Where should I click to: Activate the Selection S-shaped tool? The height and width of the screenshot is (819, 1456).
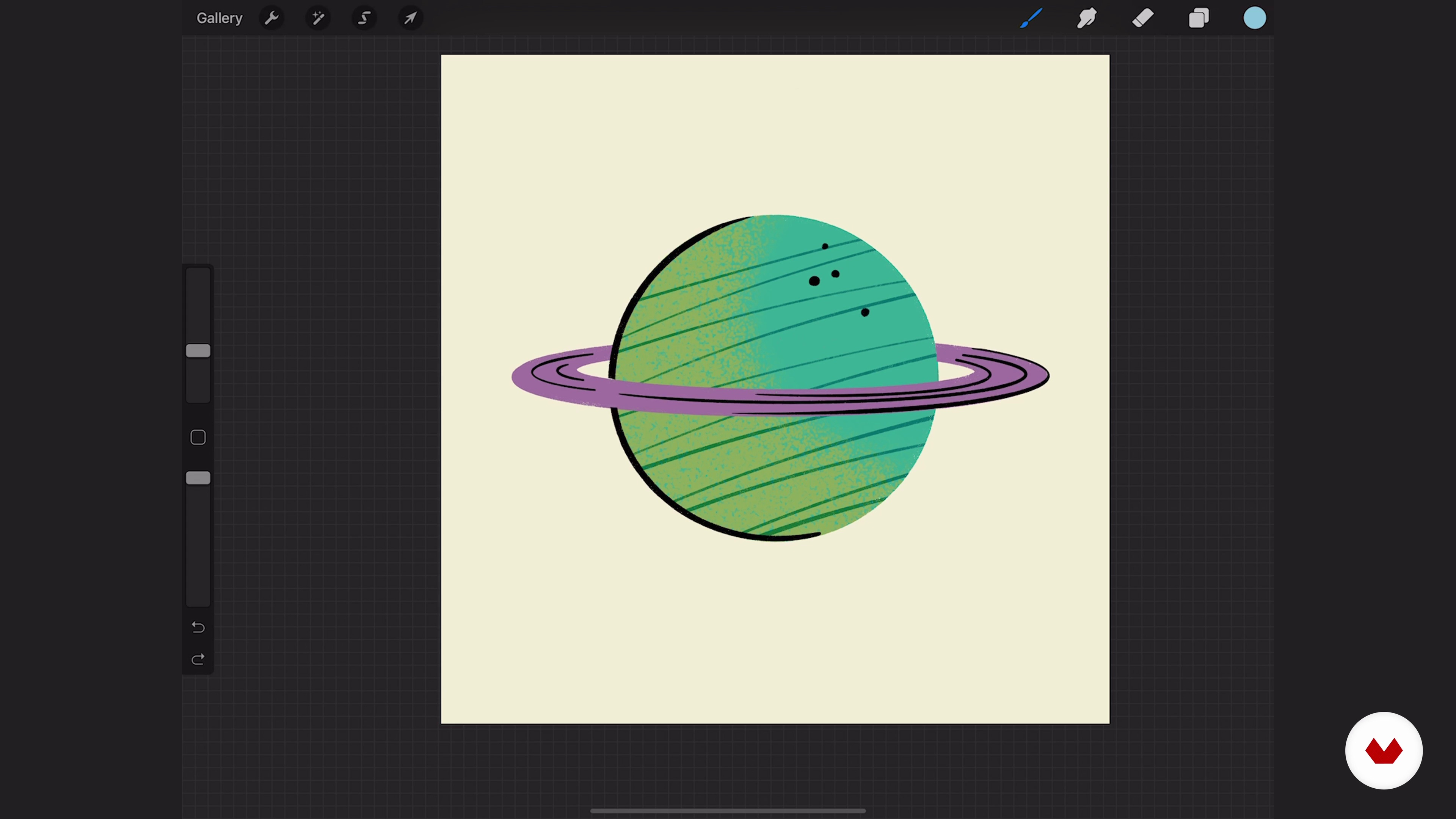click(x=364, y=18)
